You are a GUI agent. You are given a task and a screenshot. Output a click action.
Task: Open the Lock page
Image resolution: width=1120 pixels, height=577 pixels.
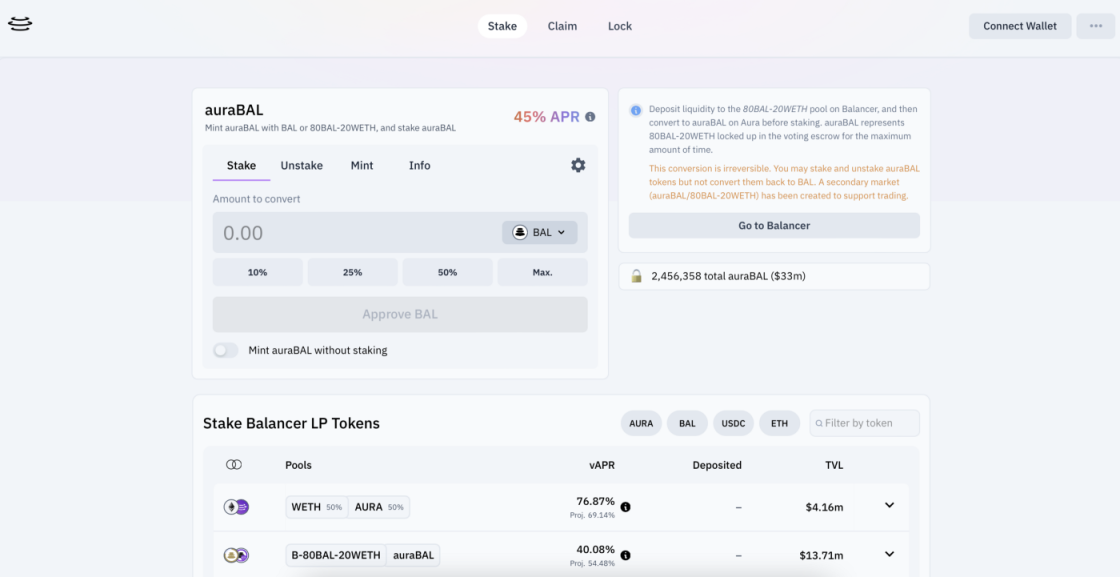coord(620,26)
